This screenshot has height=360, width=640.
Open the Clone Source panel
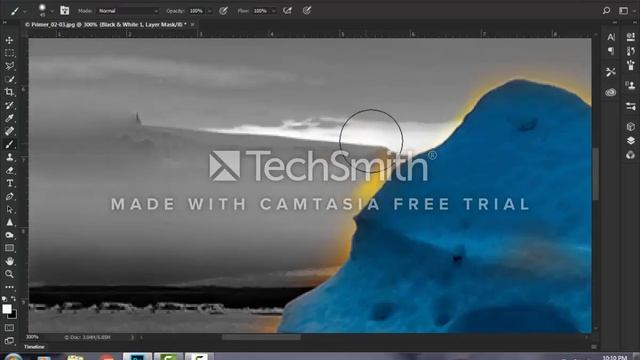click(x=631, y=85)
